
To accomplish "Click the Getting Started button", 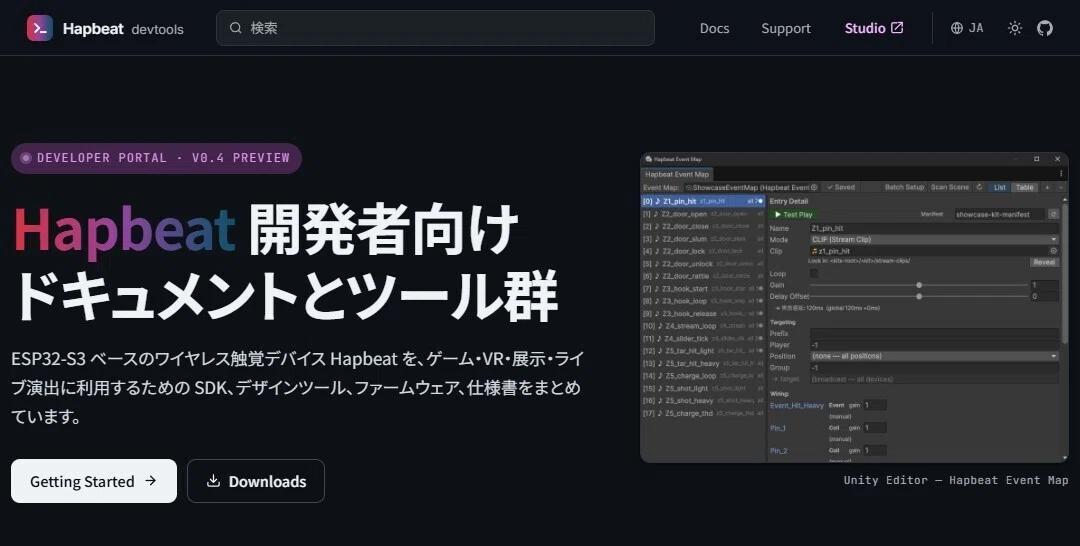I will [x=94, y=481].
